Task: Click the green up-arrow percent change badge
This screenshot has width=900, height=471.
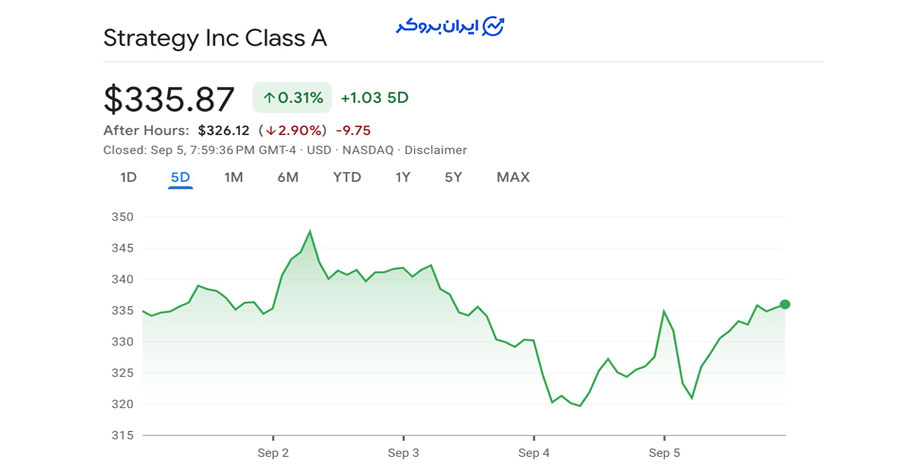Action: click(x=292, y=98)
